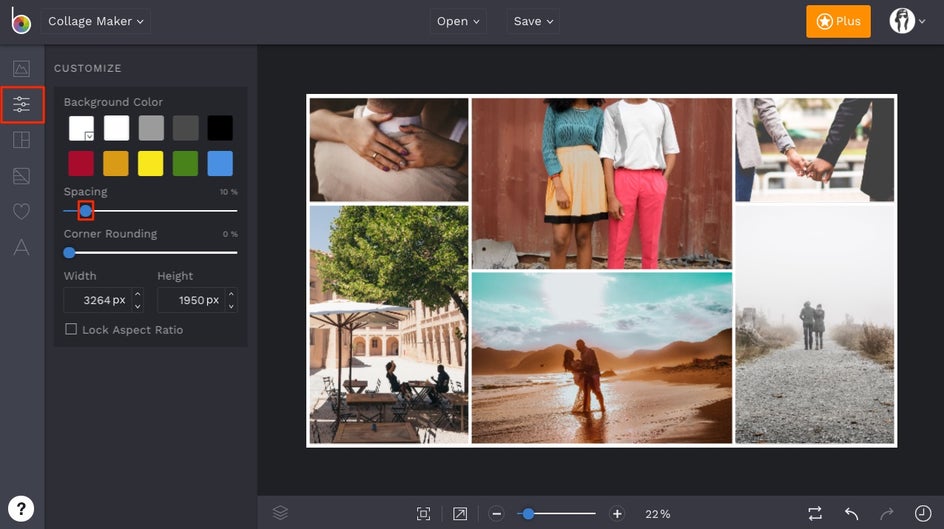The width and height of the screenshot is (944, 529).
Task: Open the Patterns sidebar icon
Action: tap(21, 176)
